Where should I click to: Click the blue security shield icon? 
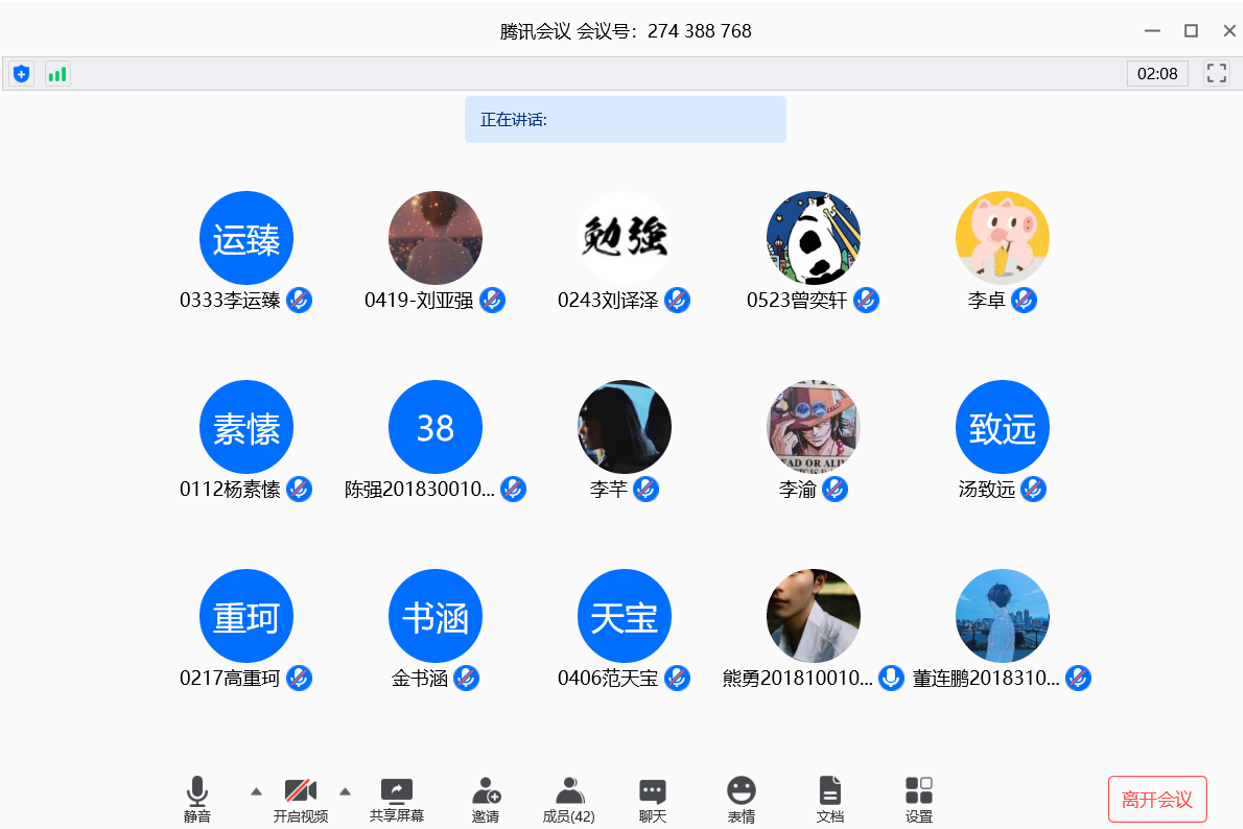pyautogui.click(x=22, y=74)
